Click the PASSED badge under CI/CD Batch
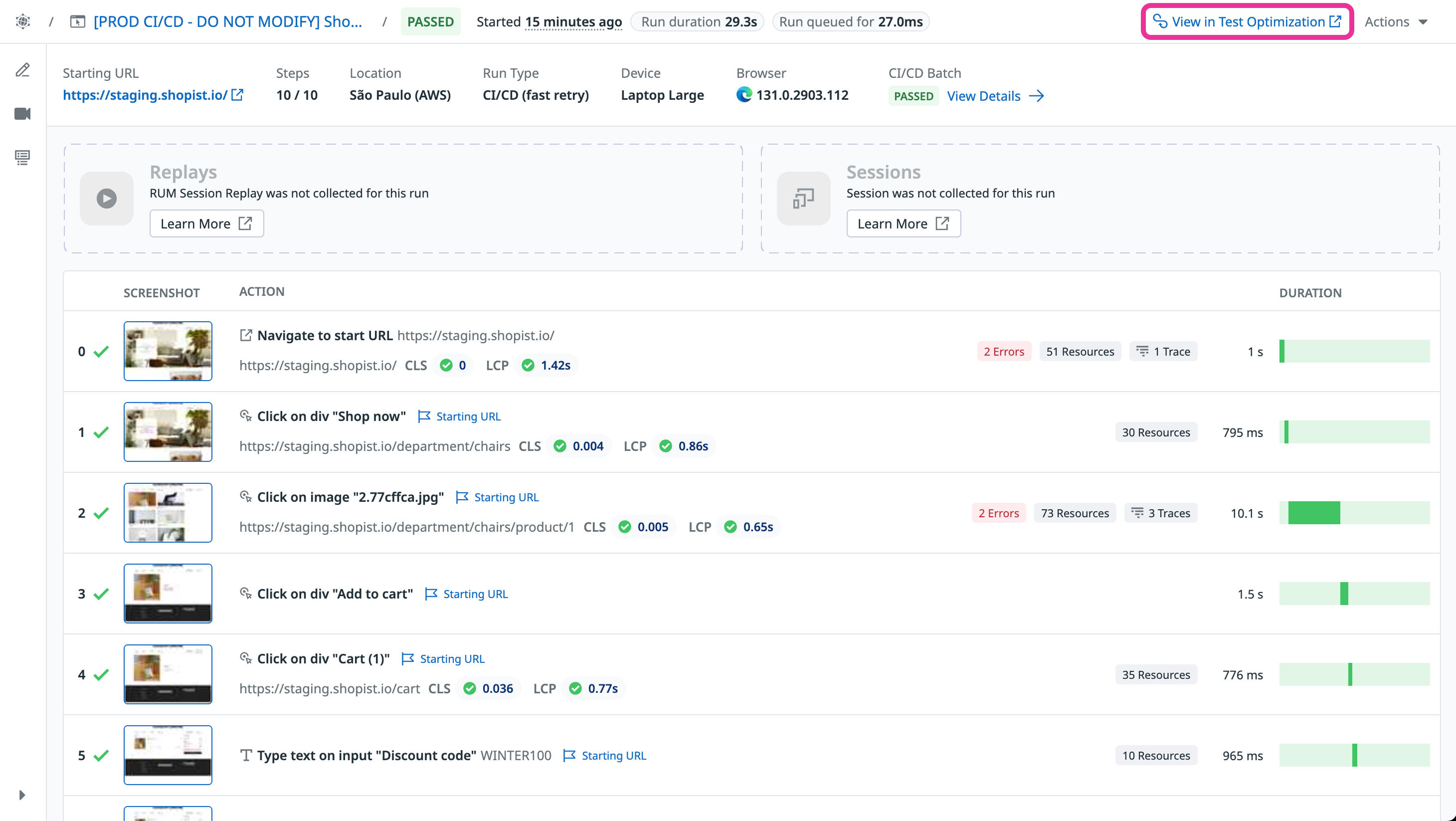Screen dimensions: 1456x821 (913, 96)
